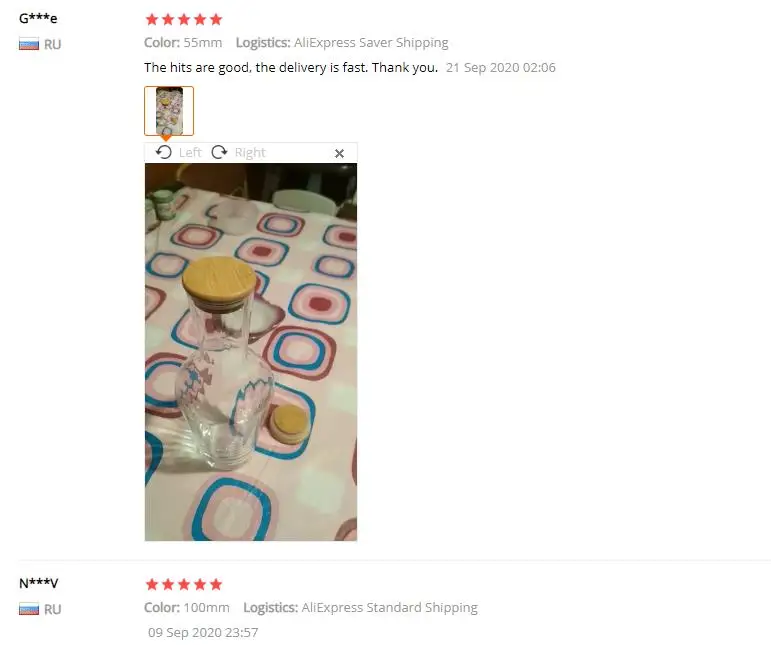Screen dimensions: 771x645
Task: Click the date 09 Sep 2020 23:57
Action: coord(203,633)
